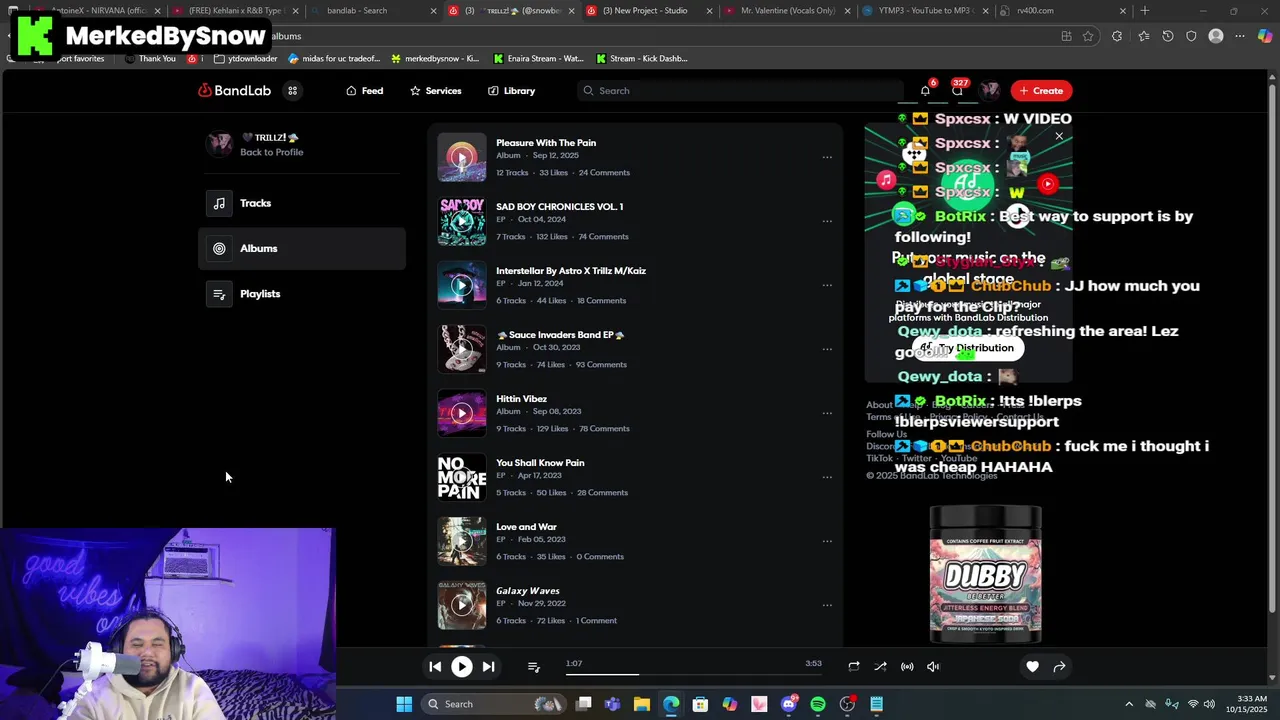Open the Services menu

pos(436,91)
